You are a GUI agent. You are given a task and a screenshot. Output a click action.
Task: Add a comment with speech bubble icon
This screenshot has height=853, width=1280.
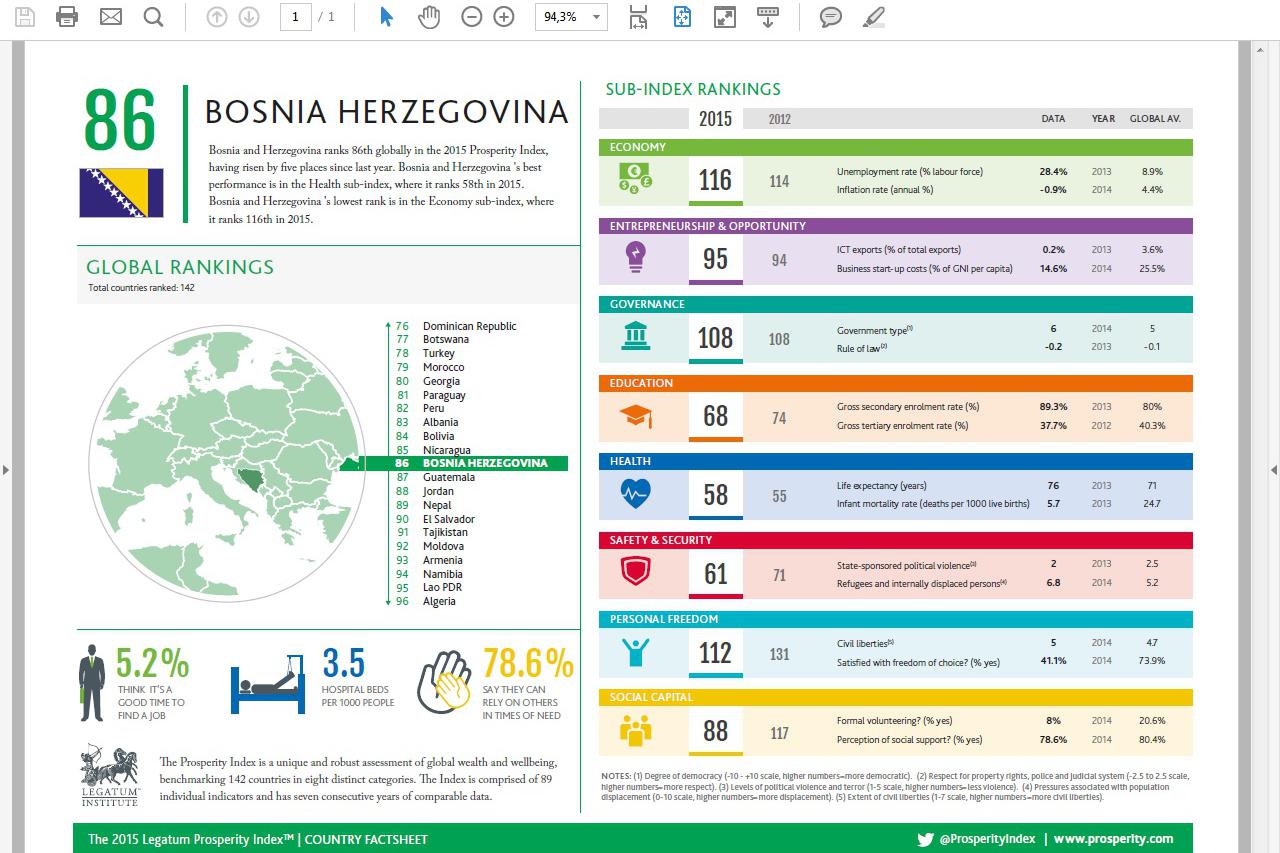(830, 17)
